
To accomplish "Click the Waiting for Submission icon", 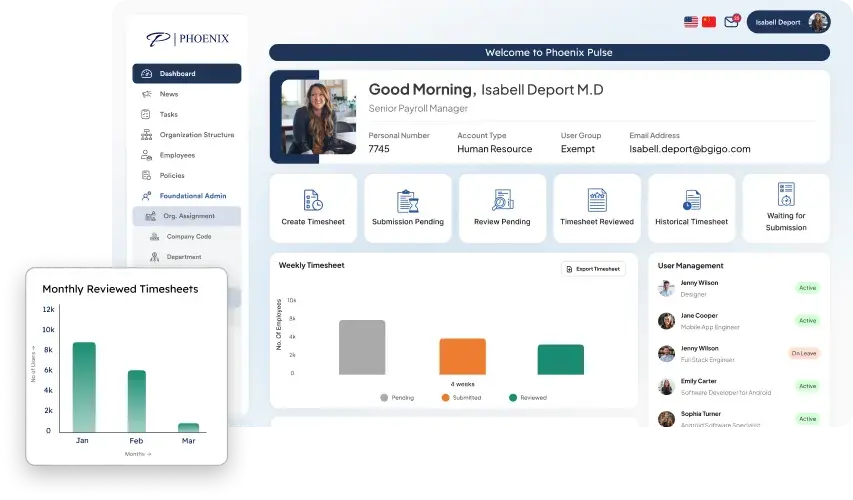I will (x=786, y=194).
